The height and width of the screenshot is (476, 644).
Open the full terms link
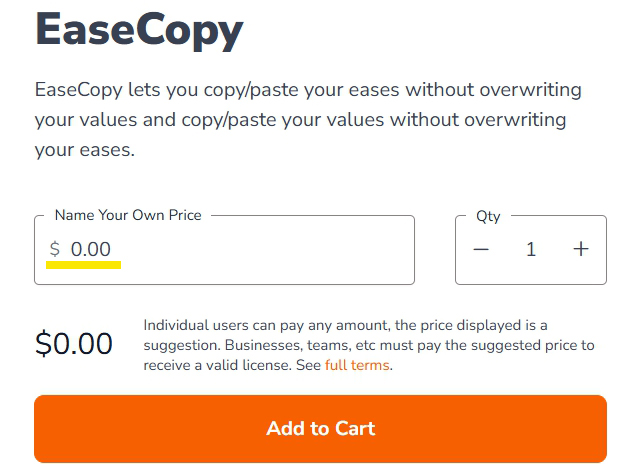coord(357,365)
